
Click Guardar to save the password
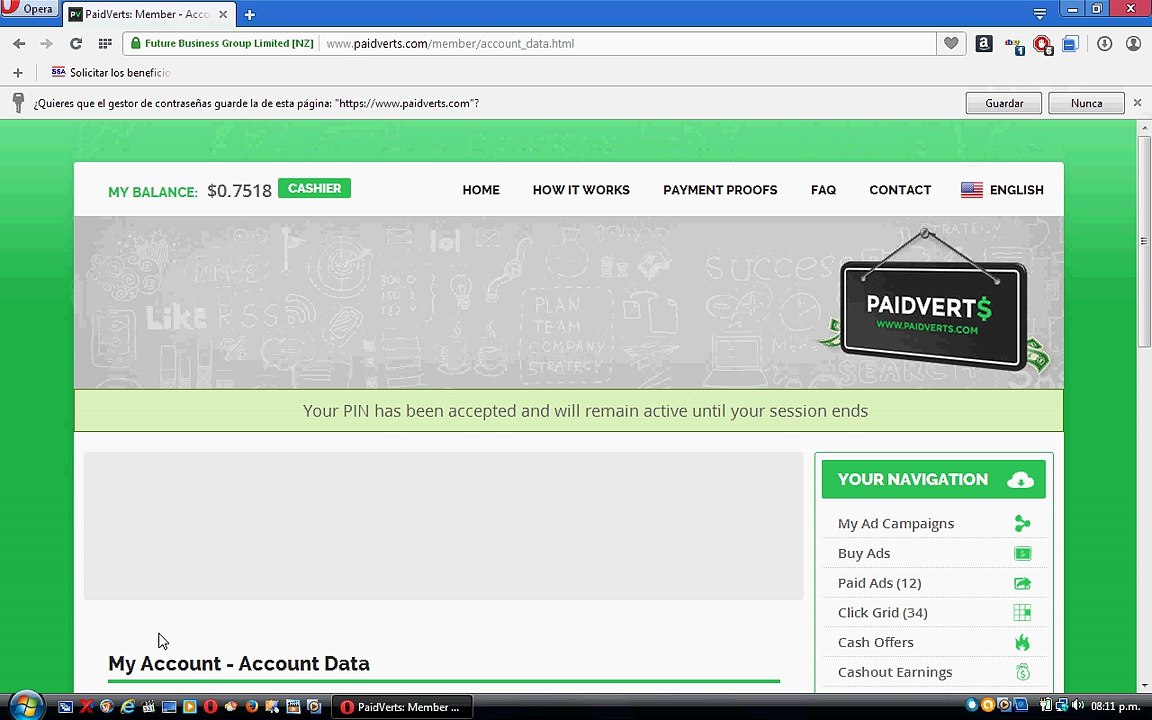point(1004,104)
